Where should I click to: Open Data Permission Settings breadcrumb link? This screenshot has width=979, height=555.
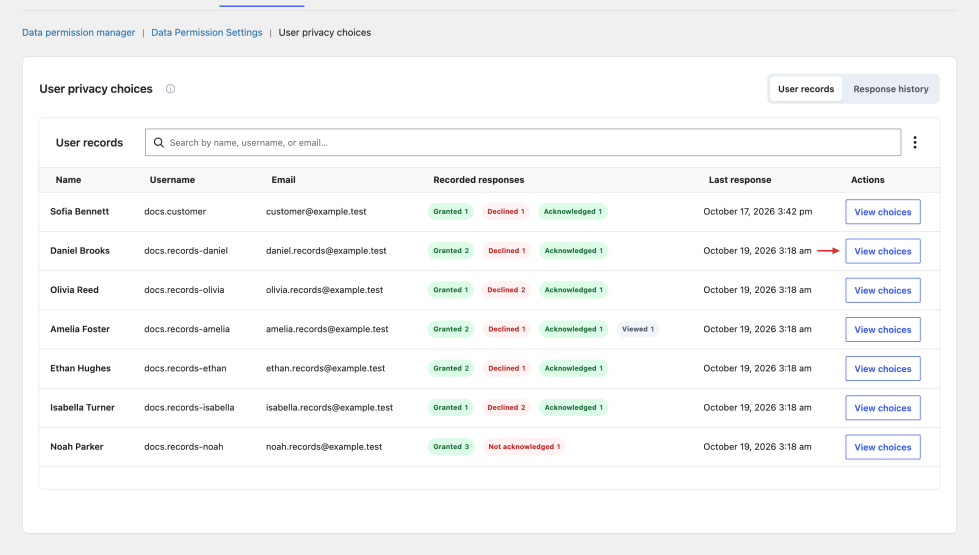pyautogui.click(x=207, y=32)
